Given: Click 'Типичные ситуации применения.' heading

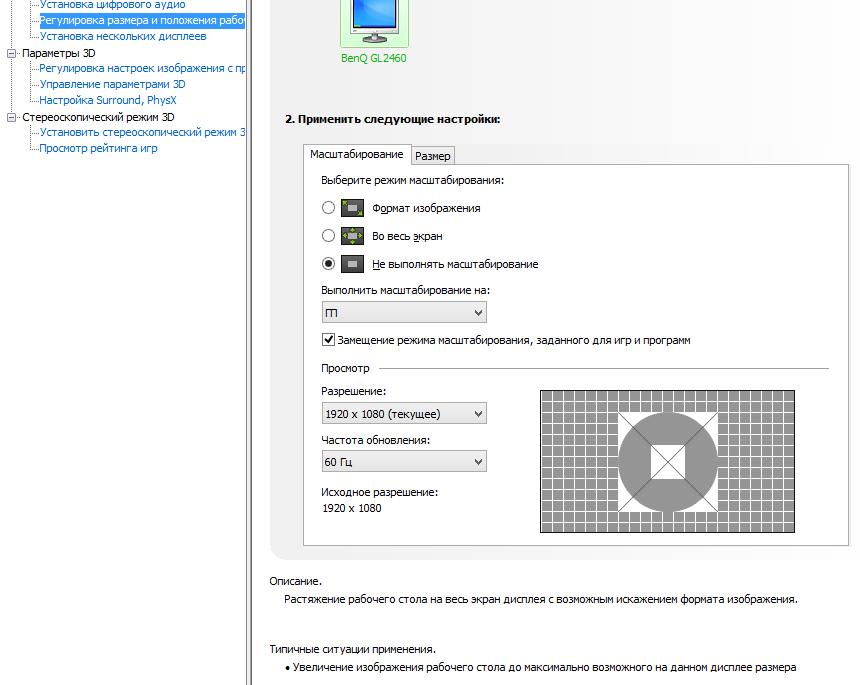Looking at the screenshot, I should (x=353, y=649).
